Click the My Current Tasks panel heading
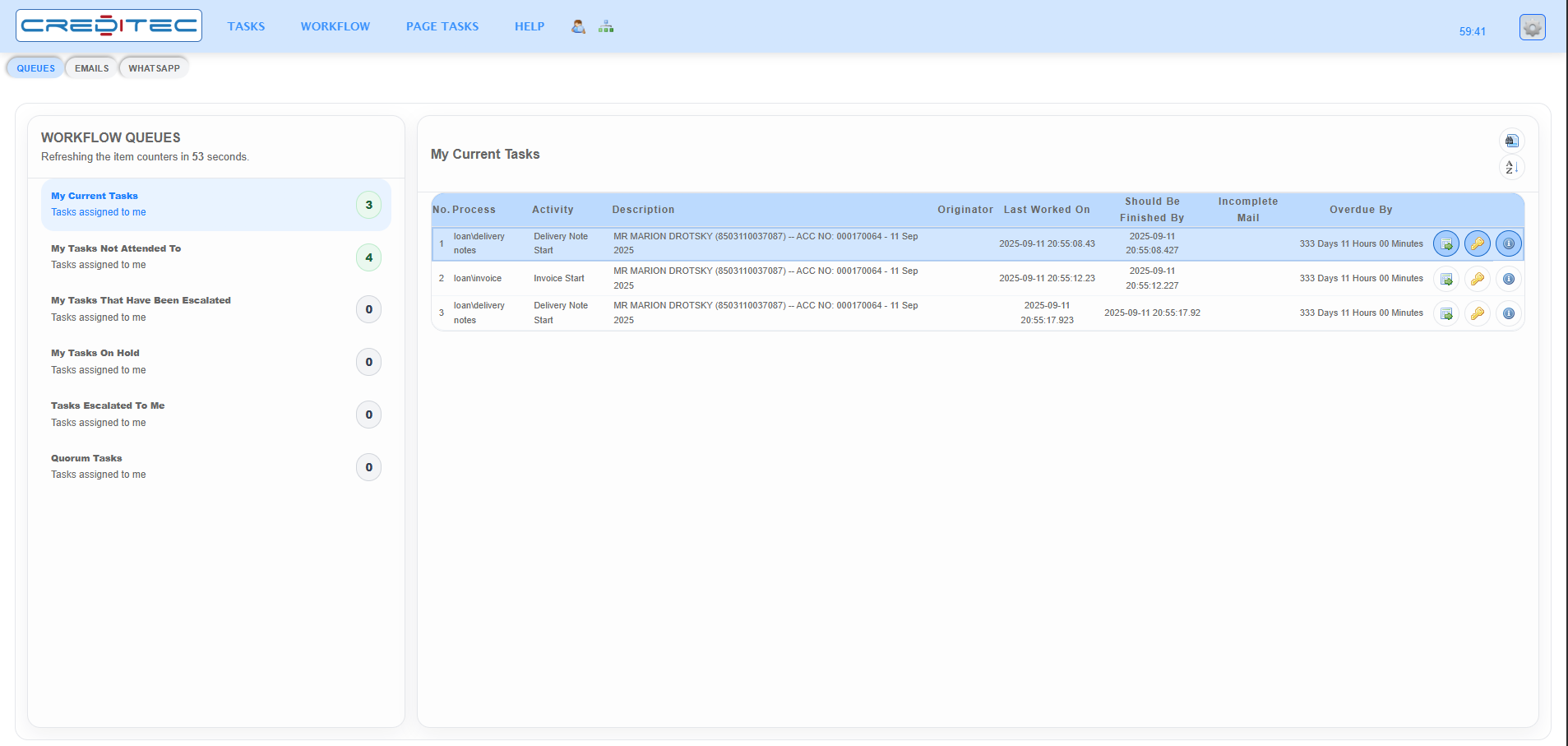The width and height of the screenshot is (1568, 746). (485, 155)
